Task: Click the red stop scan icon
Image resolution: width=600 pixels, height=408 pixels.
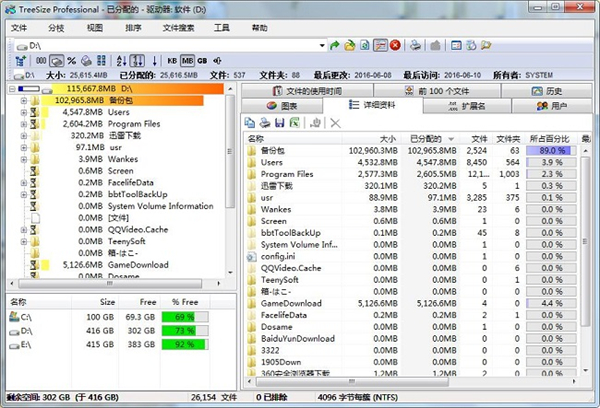Action: [396, 46]
